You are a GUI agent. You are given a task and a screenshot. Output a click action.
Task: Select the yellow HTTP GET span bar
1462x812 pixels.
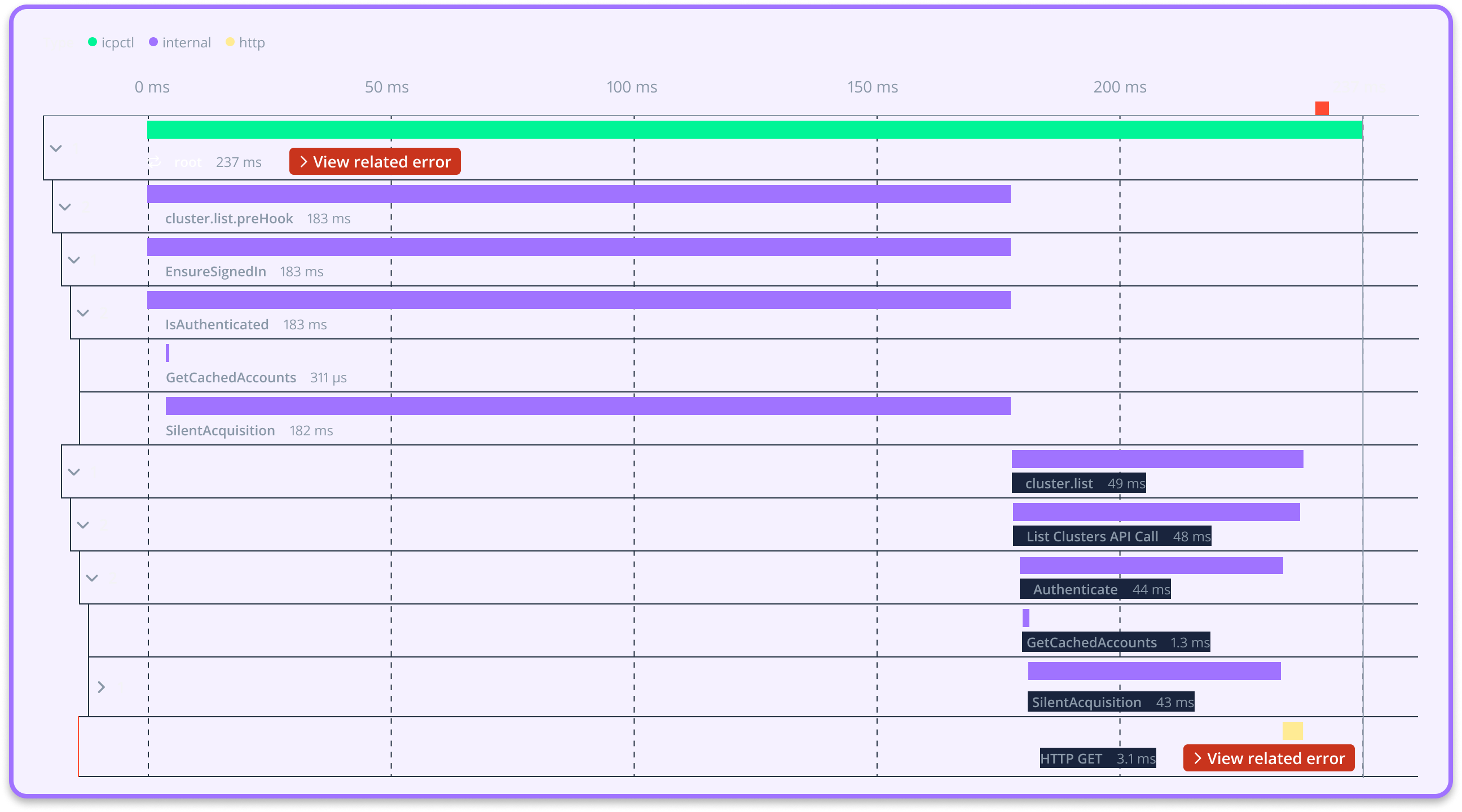click(1292, 731)
